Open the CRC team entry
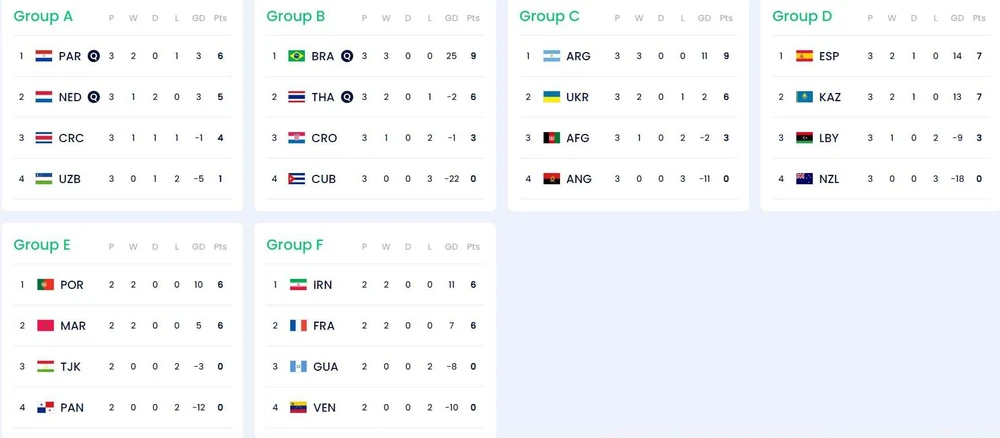The height and width of the screenshot is (438, 1000). 71,138
